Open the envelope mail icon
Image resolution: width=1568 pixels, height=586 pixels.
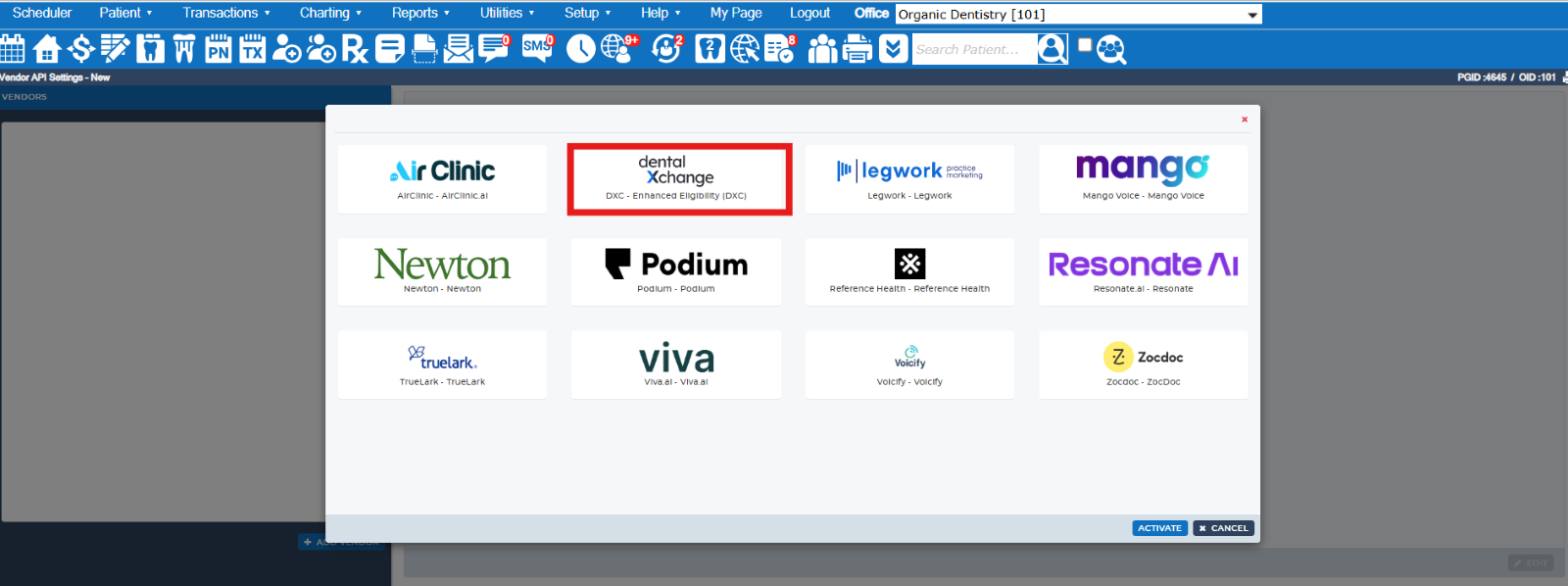click(458, 48)
